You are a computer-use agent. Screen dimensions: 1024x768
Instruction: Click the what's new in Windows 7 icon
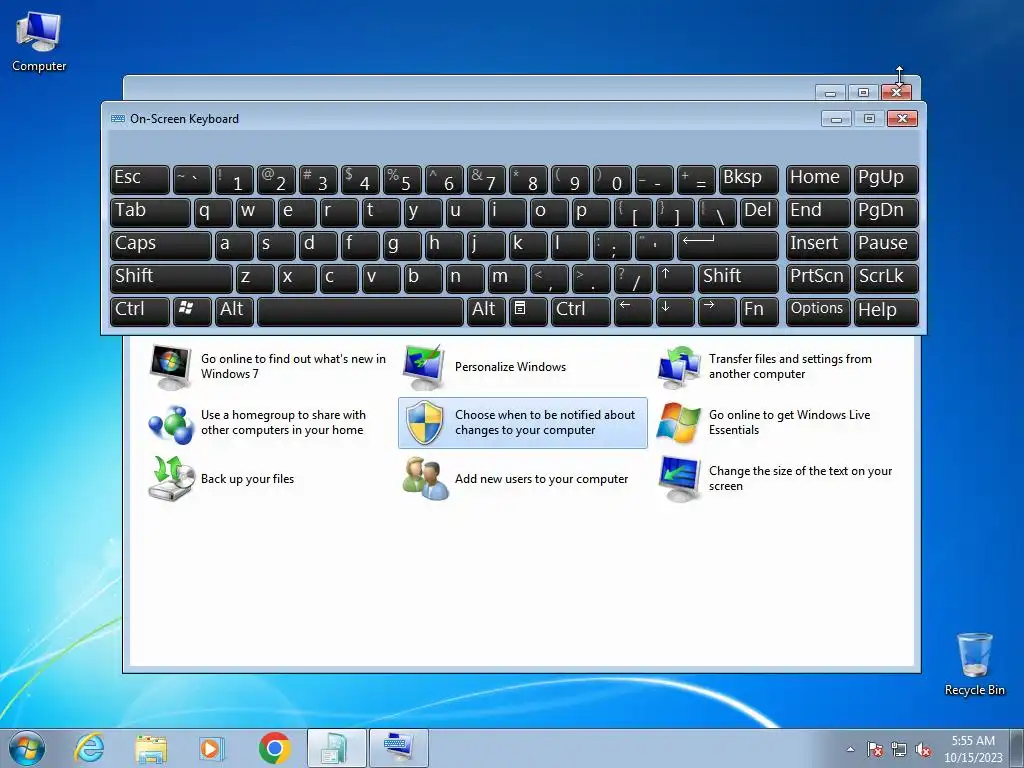[170, 367]
